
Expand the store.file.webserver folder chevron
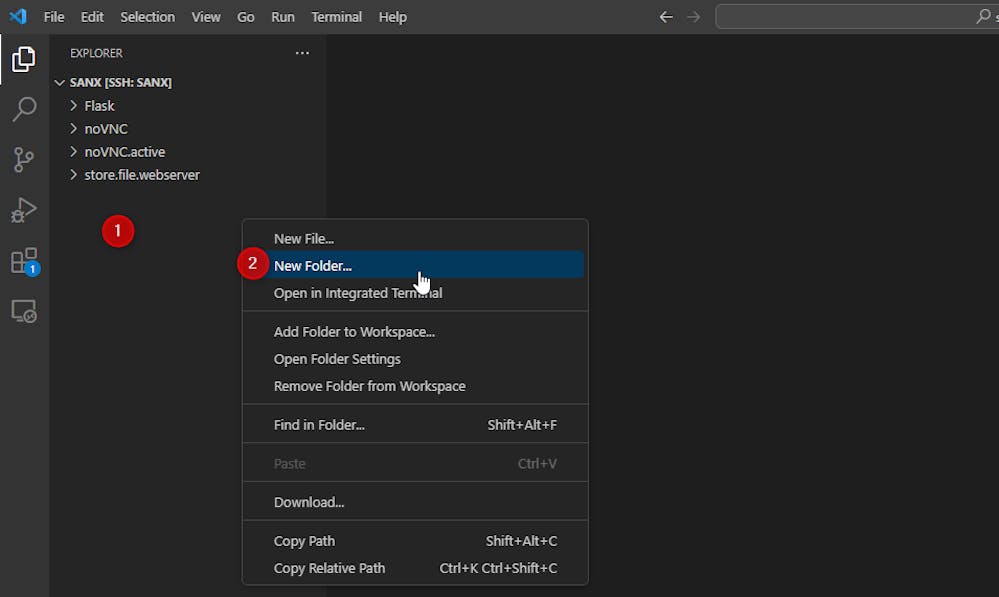pyautogui.click(x=73, y=175)
